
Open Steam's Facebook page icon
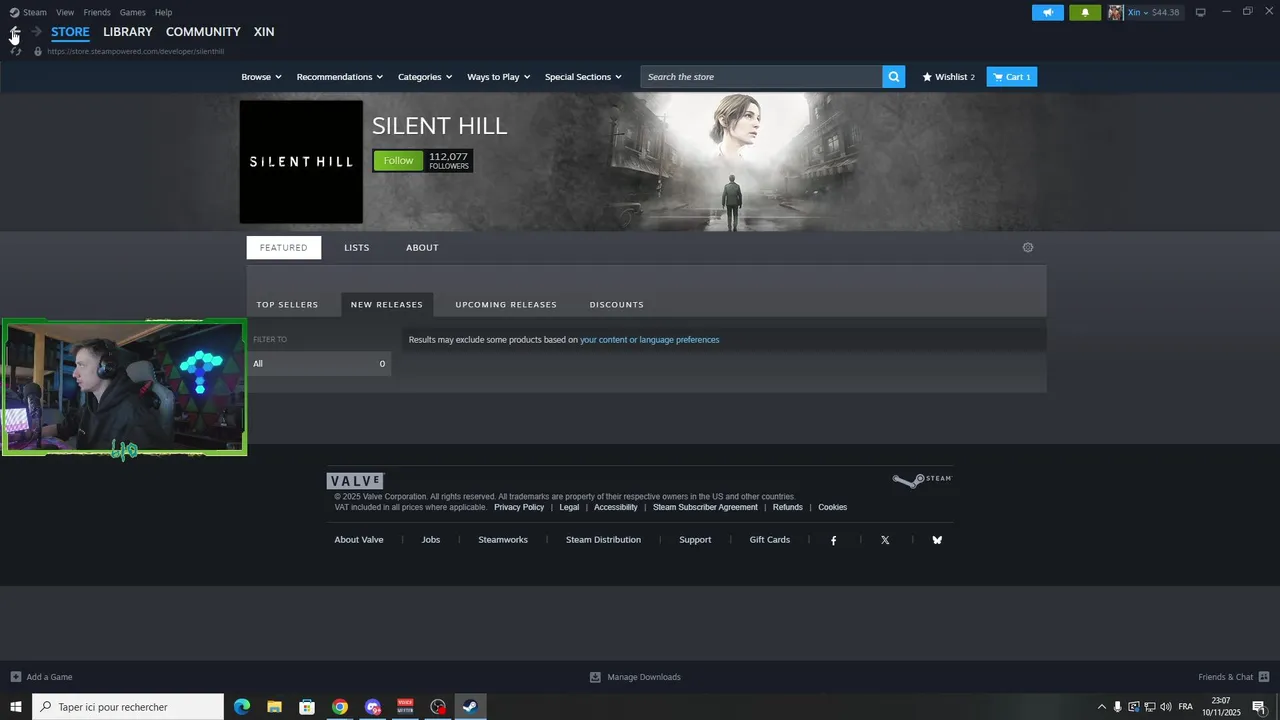point(834,540)
